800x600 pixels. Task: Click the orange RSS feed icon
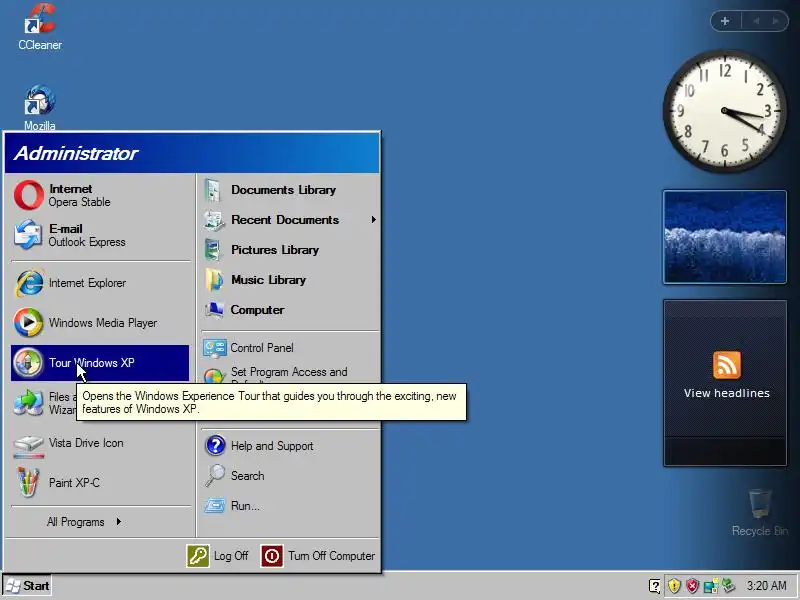(727, 364)
